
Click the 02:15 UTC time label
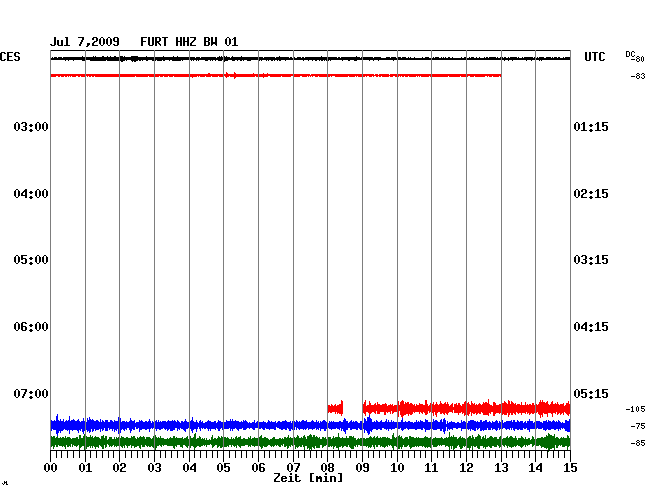pyautogui.click(x=591, y=194)
